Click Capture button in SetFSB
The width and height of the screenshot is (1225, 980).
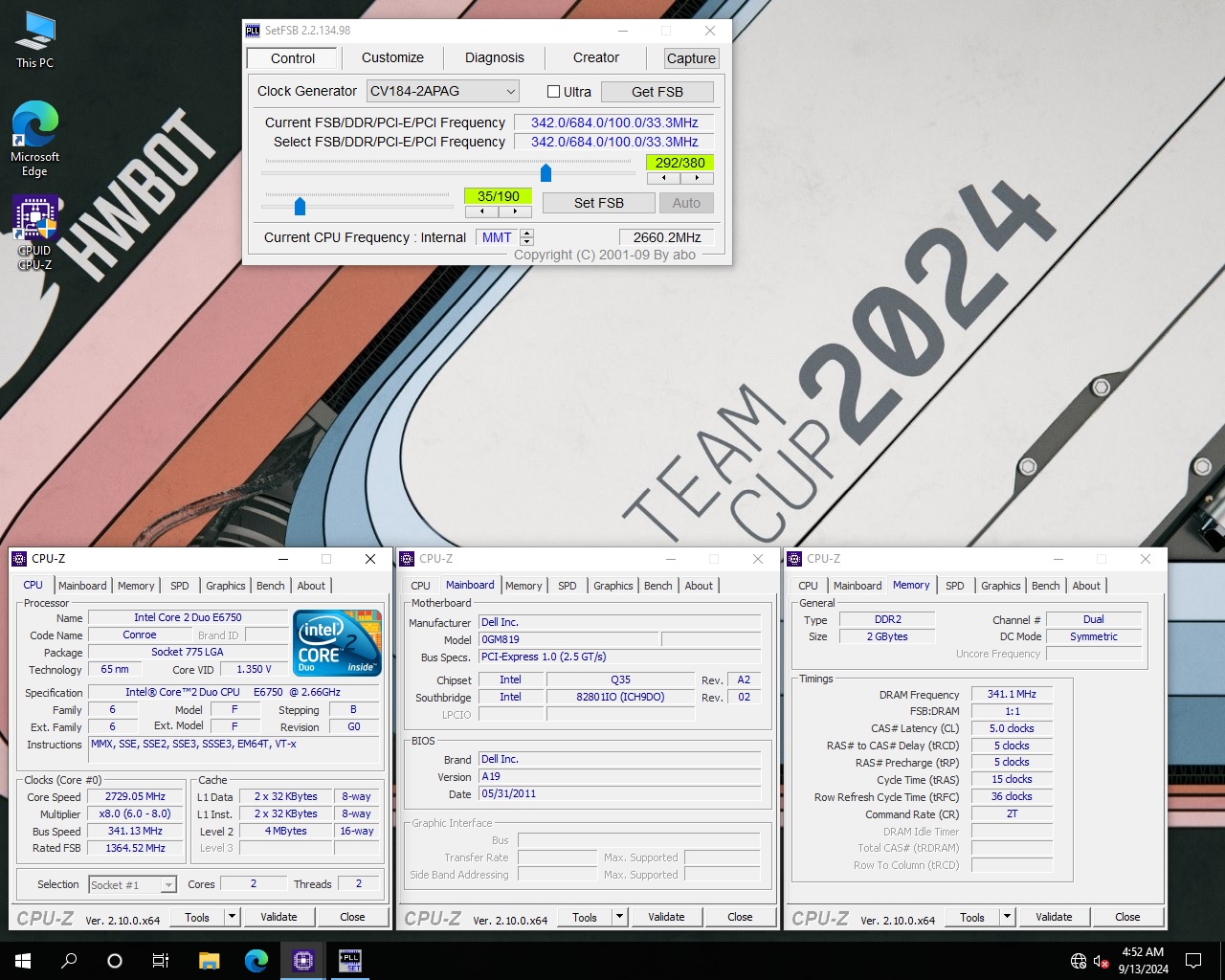[x=691, y=58]
